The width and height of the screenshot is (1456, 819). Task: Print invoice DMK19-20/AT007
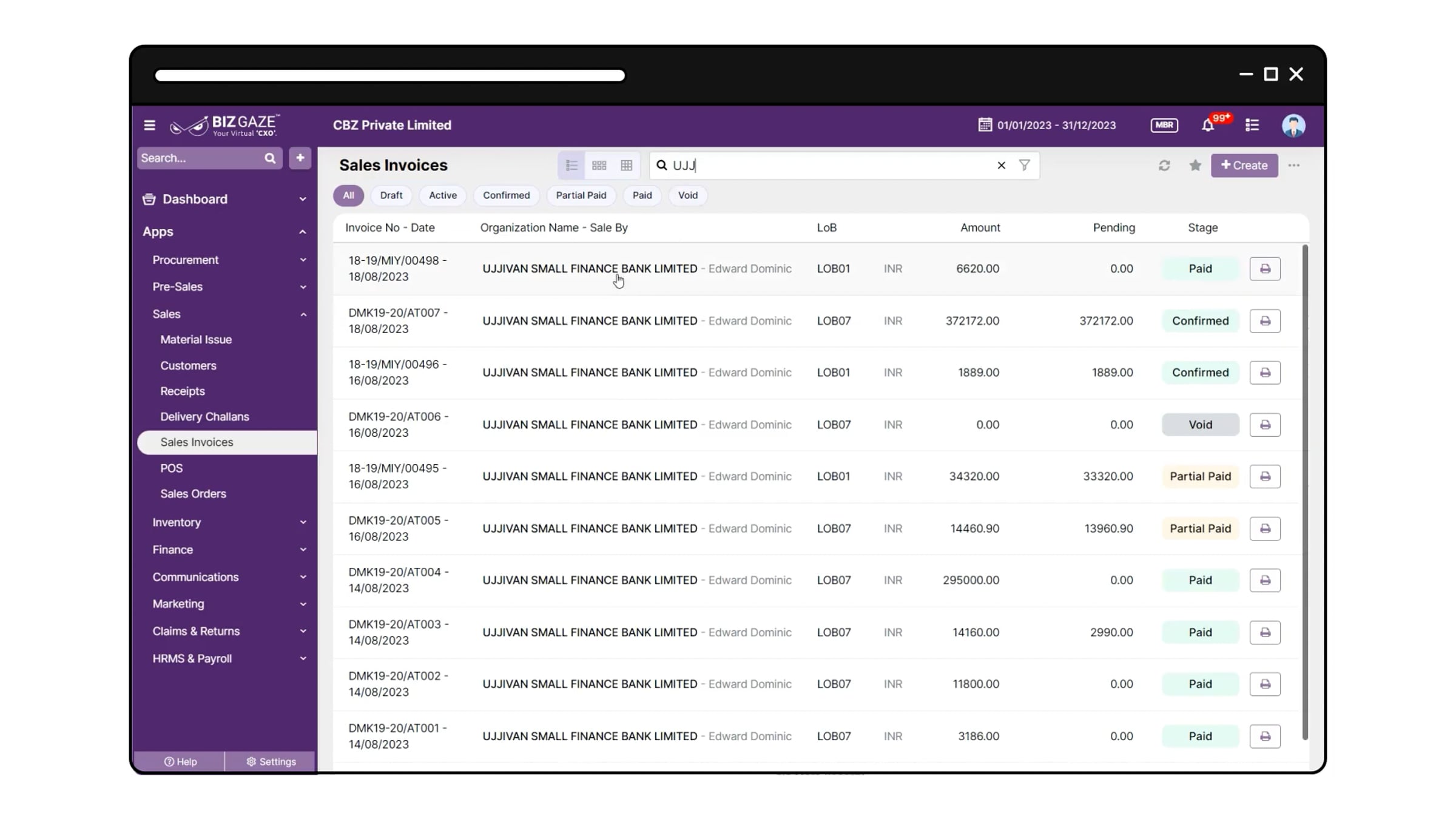pyautogui.click(x=1265, y=321)
